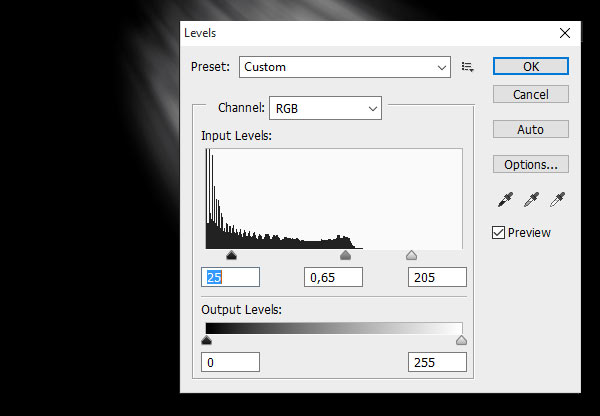The image size is (600, 416).
Task: Open the Preset dropdown set to Custom
Action: click(345, 67)
